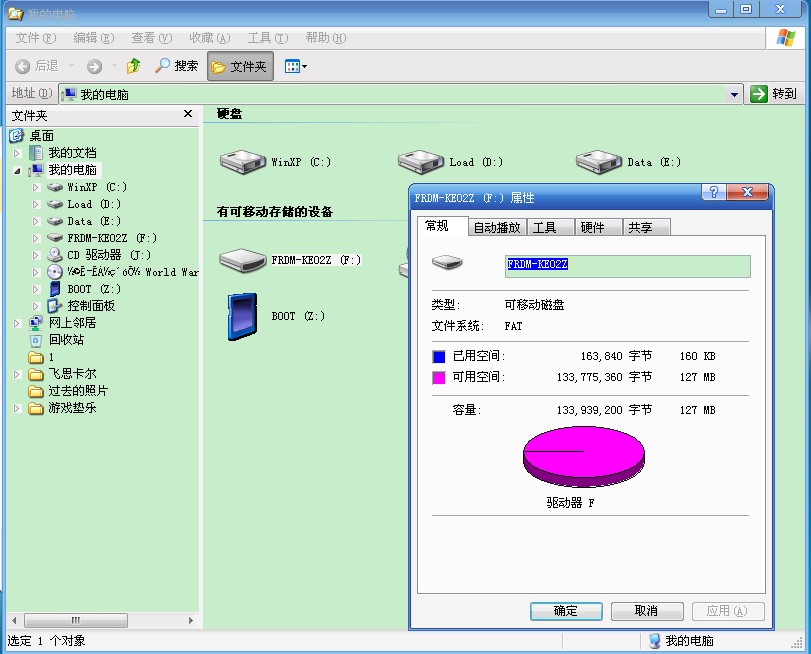Select BOOT (Z:) card icon in tree
The height and width of the screenshot is (654, 811).
point(55,289)
